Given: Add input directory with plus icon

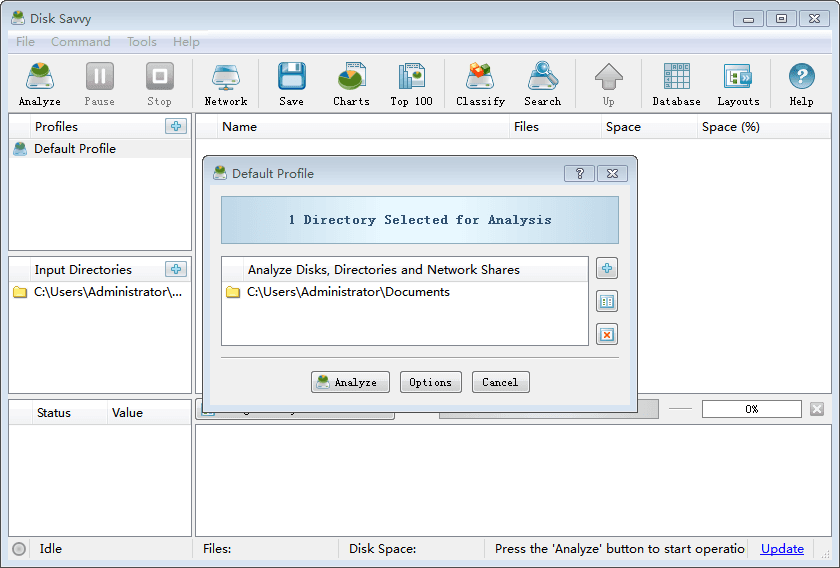Looking at the screenshot, I should (x=176, y=269).
